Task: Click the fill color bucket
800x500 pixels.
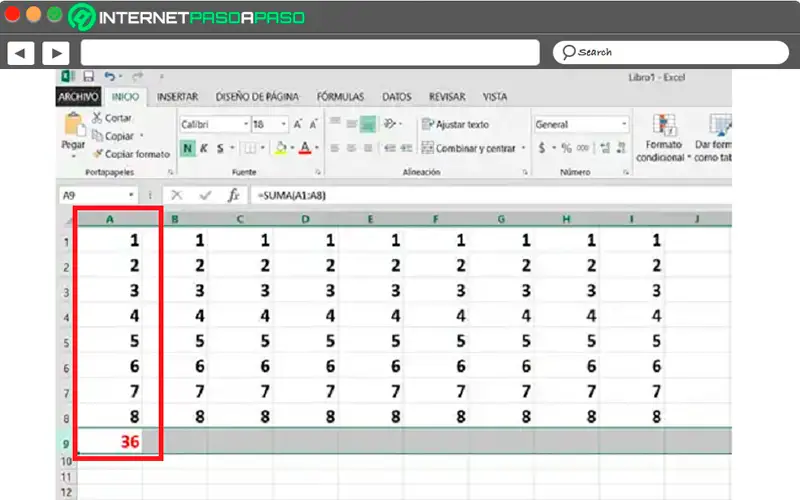Action: (x=280, y=148)
